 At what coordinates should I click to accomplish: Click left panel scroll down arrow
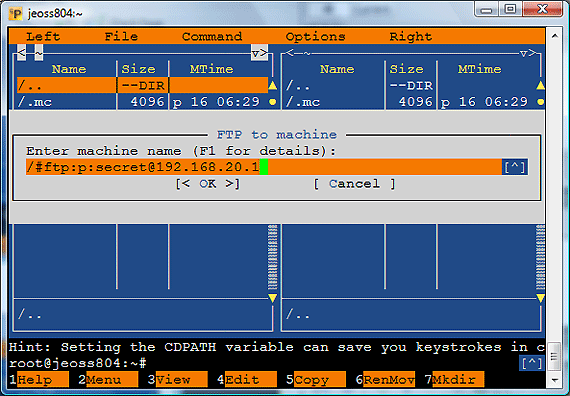[x=272, y=298]
